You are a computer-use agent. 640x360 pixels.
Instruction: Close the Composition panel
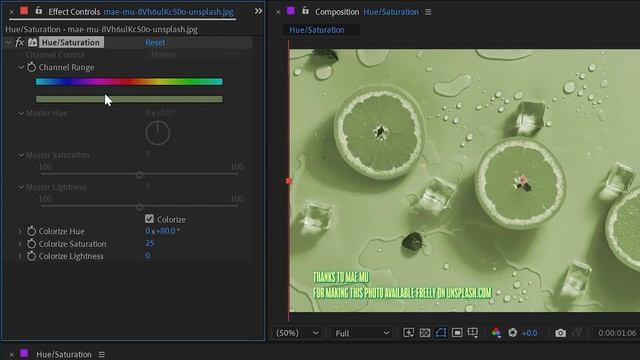click(278, 12)
